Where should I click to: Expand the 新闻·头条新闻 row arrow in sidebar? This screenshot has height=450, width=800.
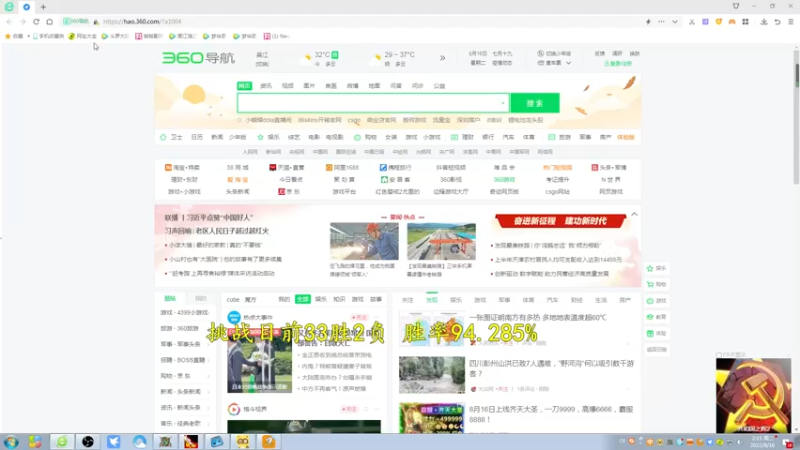(208, 392)
